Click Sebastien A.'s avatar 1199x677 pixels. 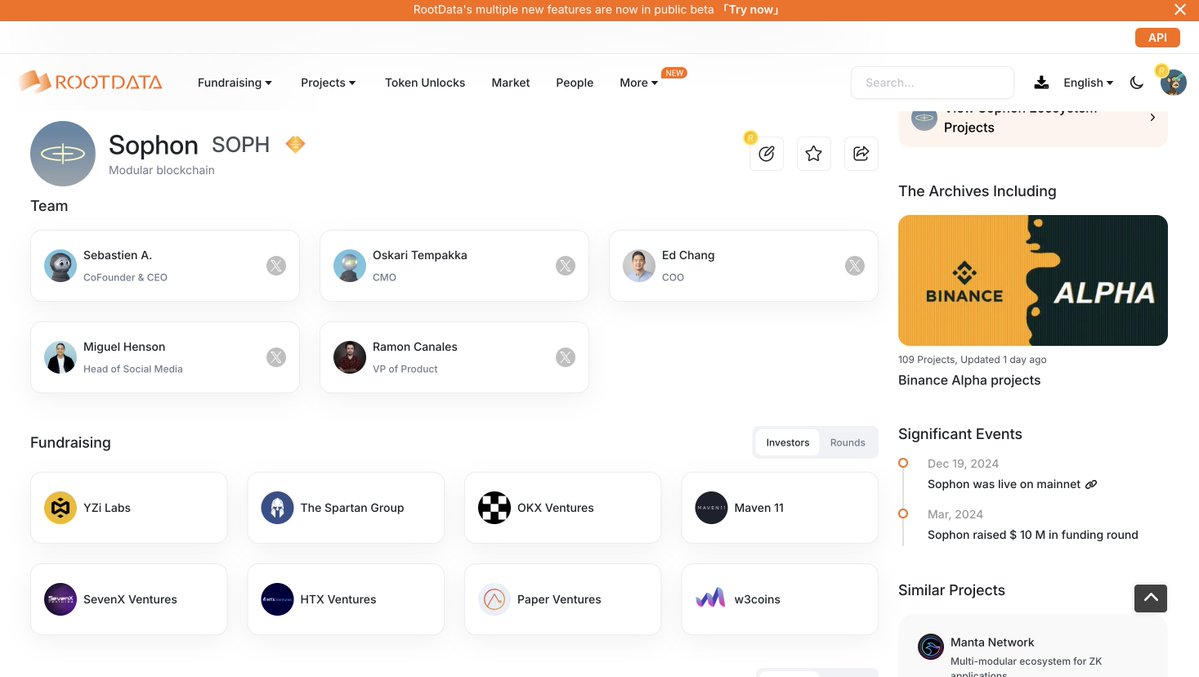pos(60,265)
